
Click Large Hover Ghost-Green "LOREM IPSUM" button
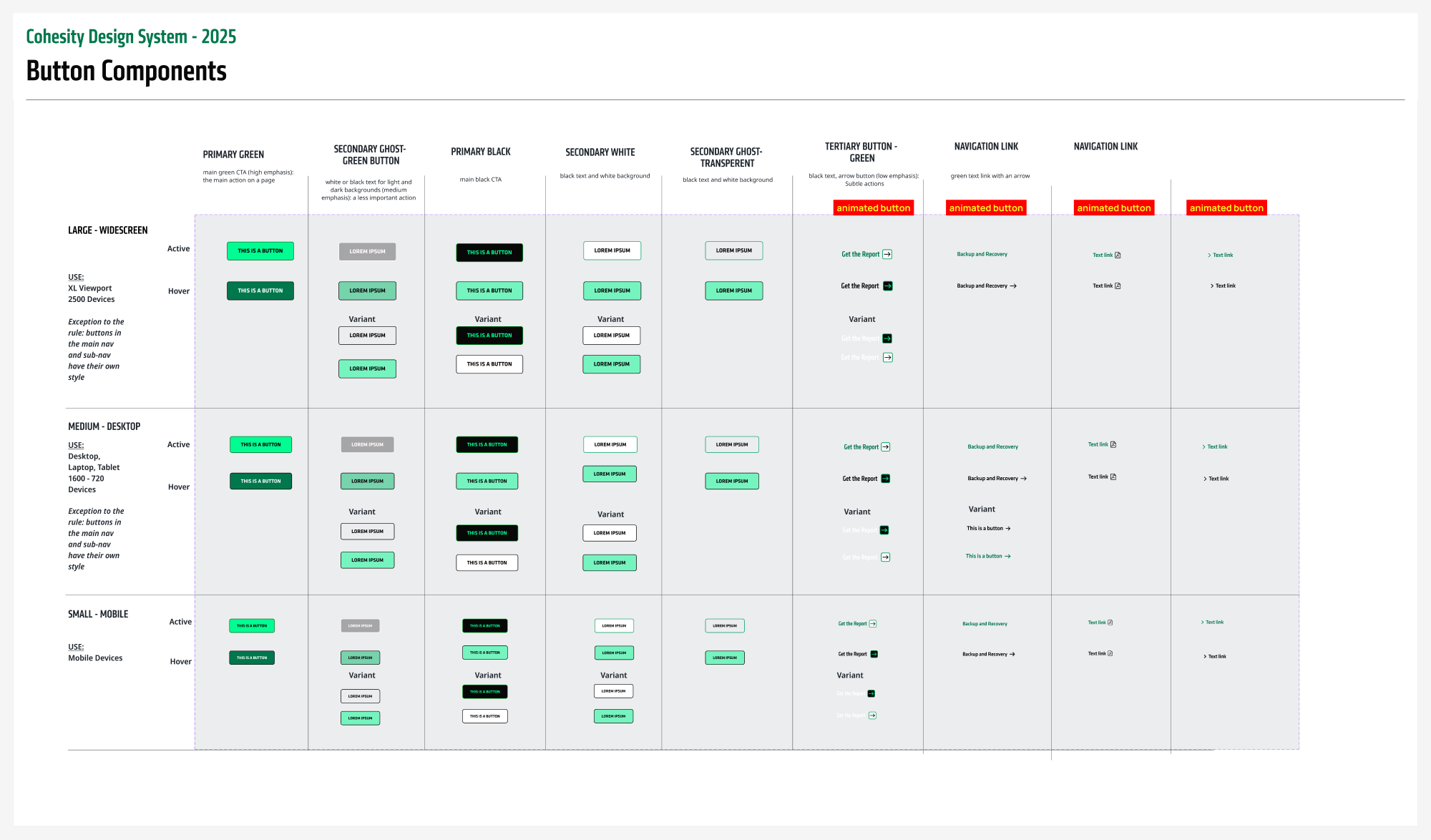367,290
